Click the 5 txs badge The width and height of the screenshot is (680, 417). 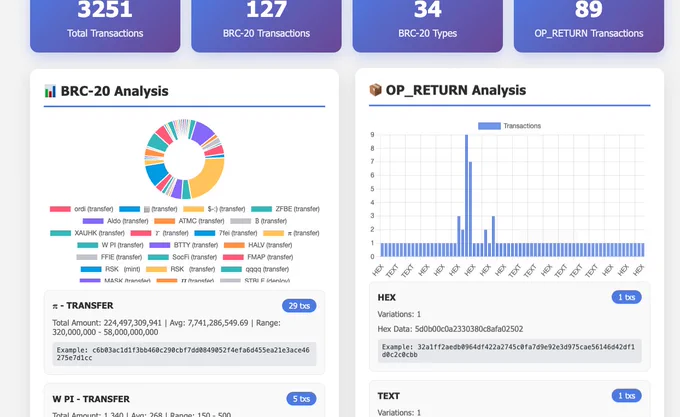[x=301, y=399]
